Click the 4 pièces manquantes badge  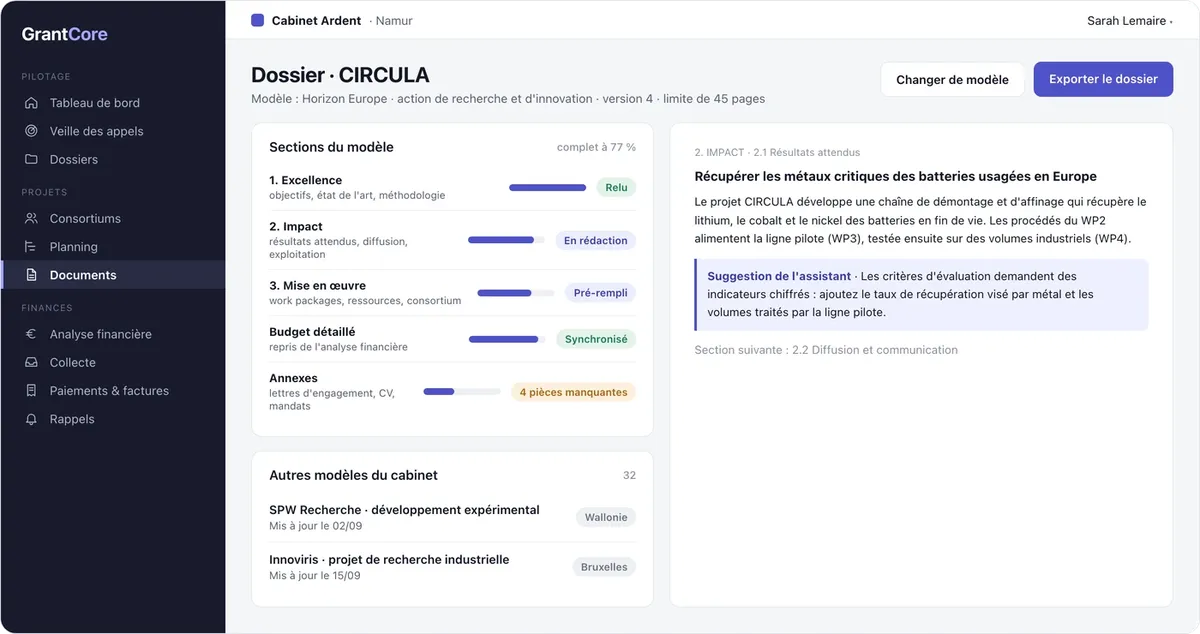[573, 392]
